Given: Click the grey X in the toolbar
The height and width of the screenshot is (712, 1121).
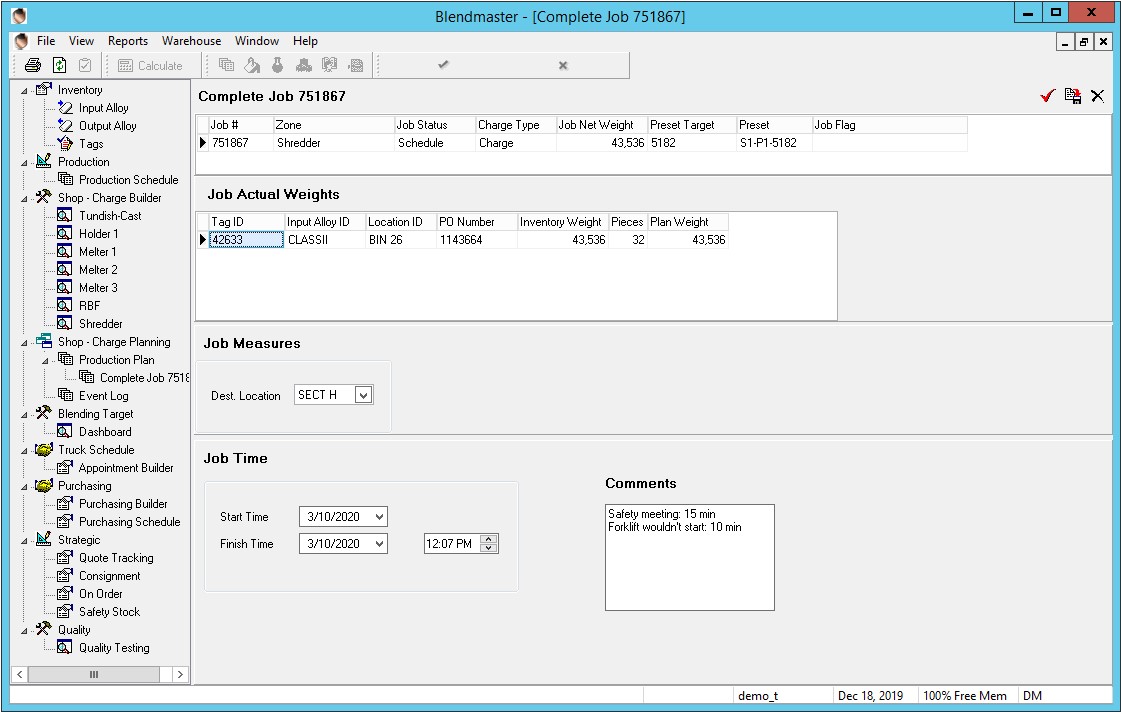Looking at the screenshot, I should (x=563, y=66).
